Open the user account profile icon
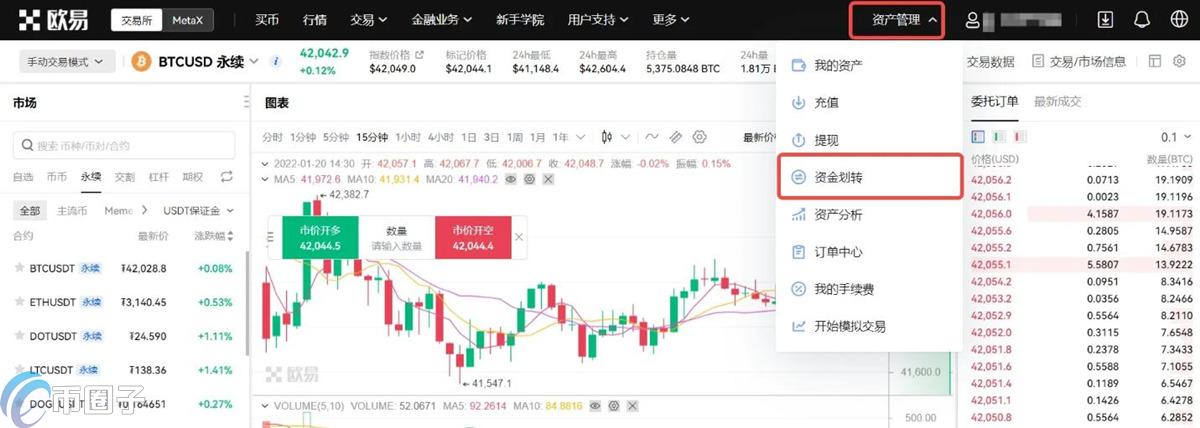The height and width of the screenshot is (428, 1200). click(x=973, y=20)
